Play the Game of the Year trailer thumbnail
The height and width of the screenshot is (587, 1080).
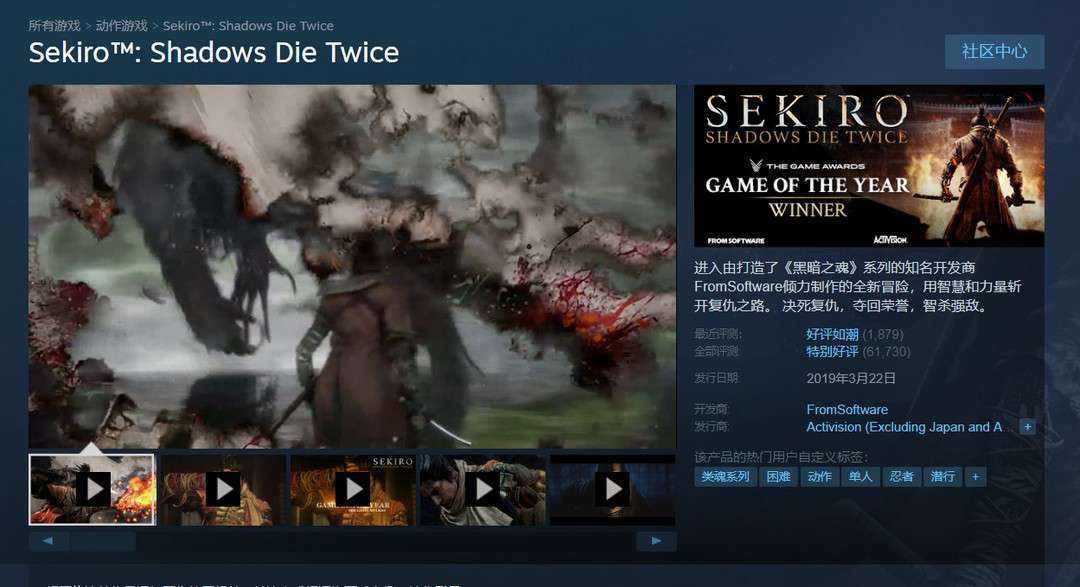point(353,489)
